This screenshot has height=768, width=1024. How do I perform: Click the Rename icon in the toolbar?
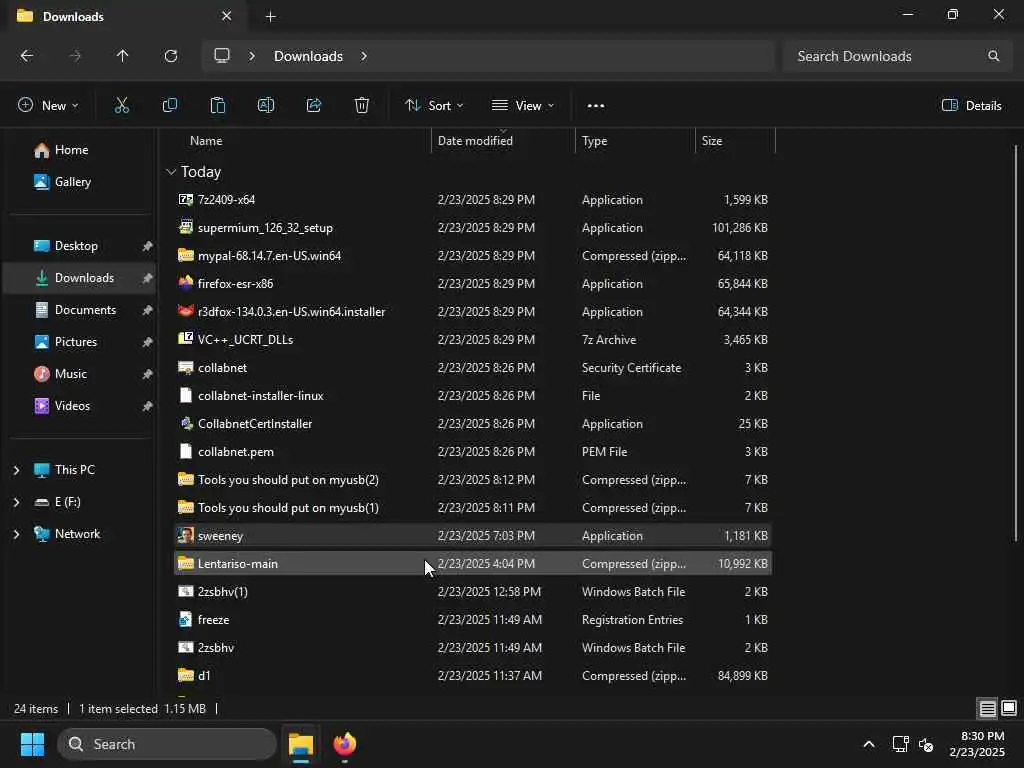click(266, 105)
